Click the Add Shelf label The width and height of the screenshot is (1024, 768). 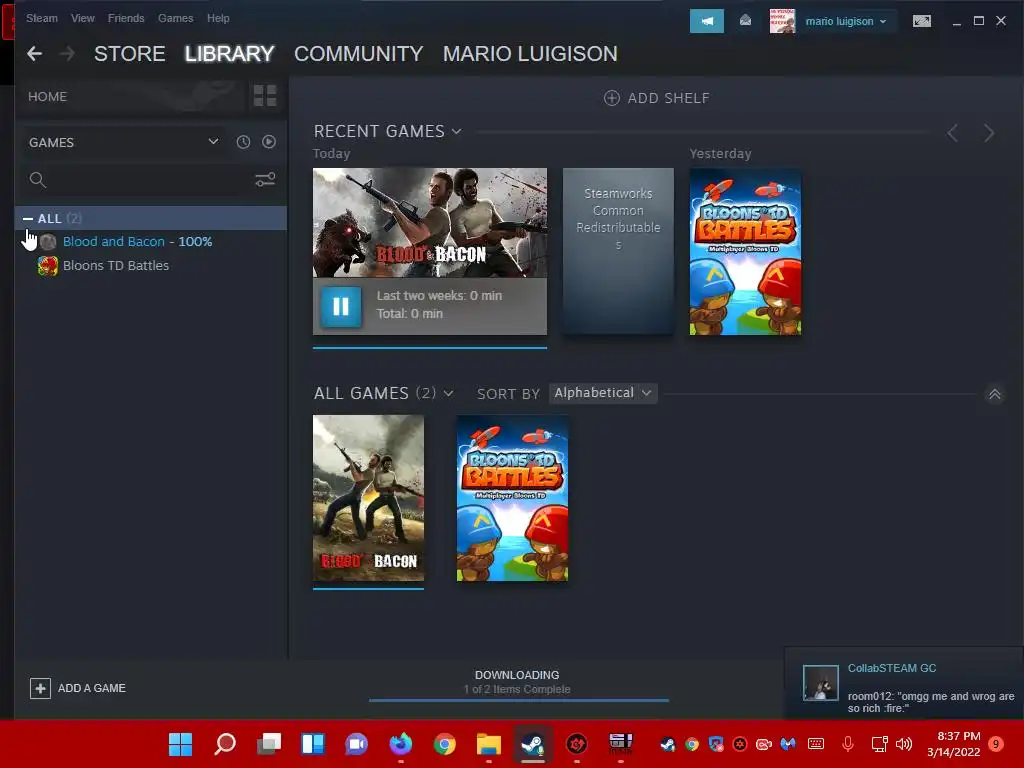tap(669, 98)
